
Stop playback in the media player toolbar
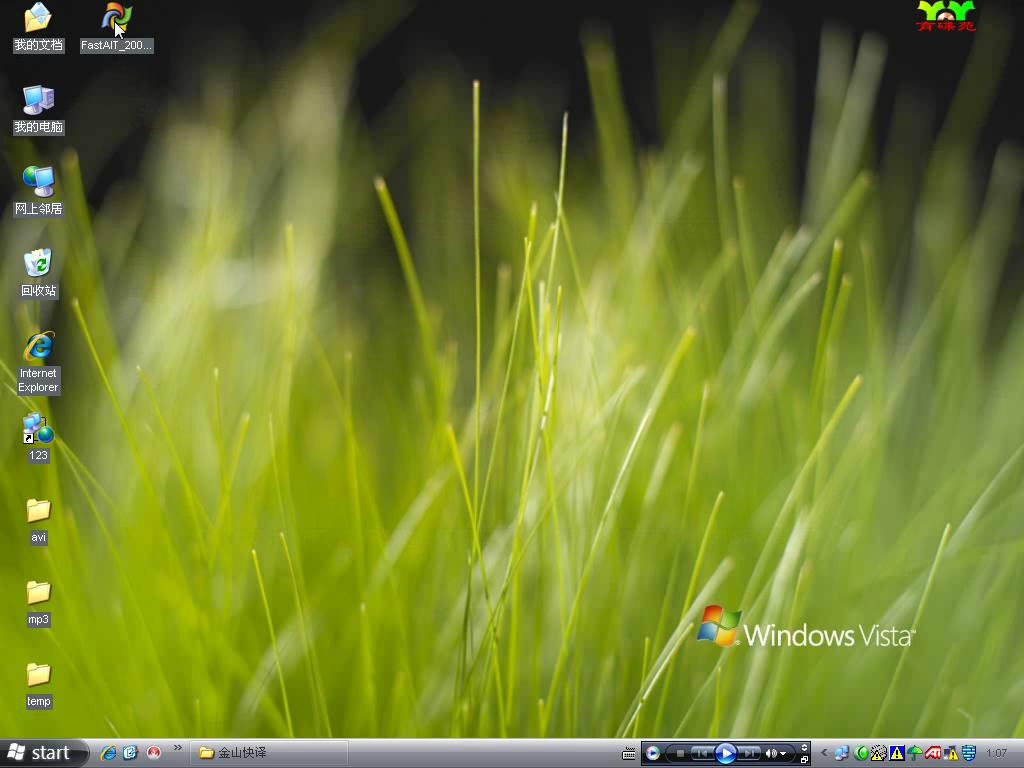coord(680,754)
